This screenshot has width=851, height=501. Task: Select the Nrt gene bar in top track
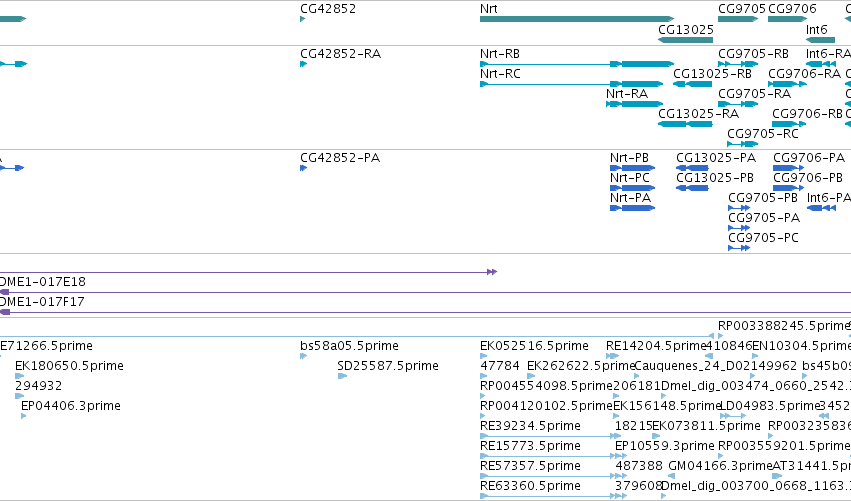coord(577,19)
